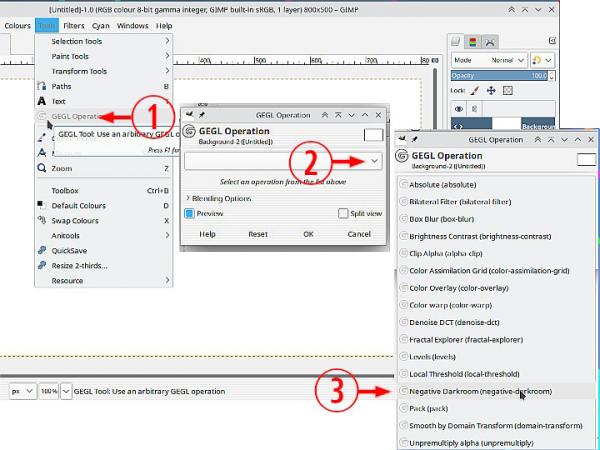Toggle lock pixels brush icon
The width and height of the screenshot is (600, 450).
pos(474,91)
